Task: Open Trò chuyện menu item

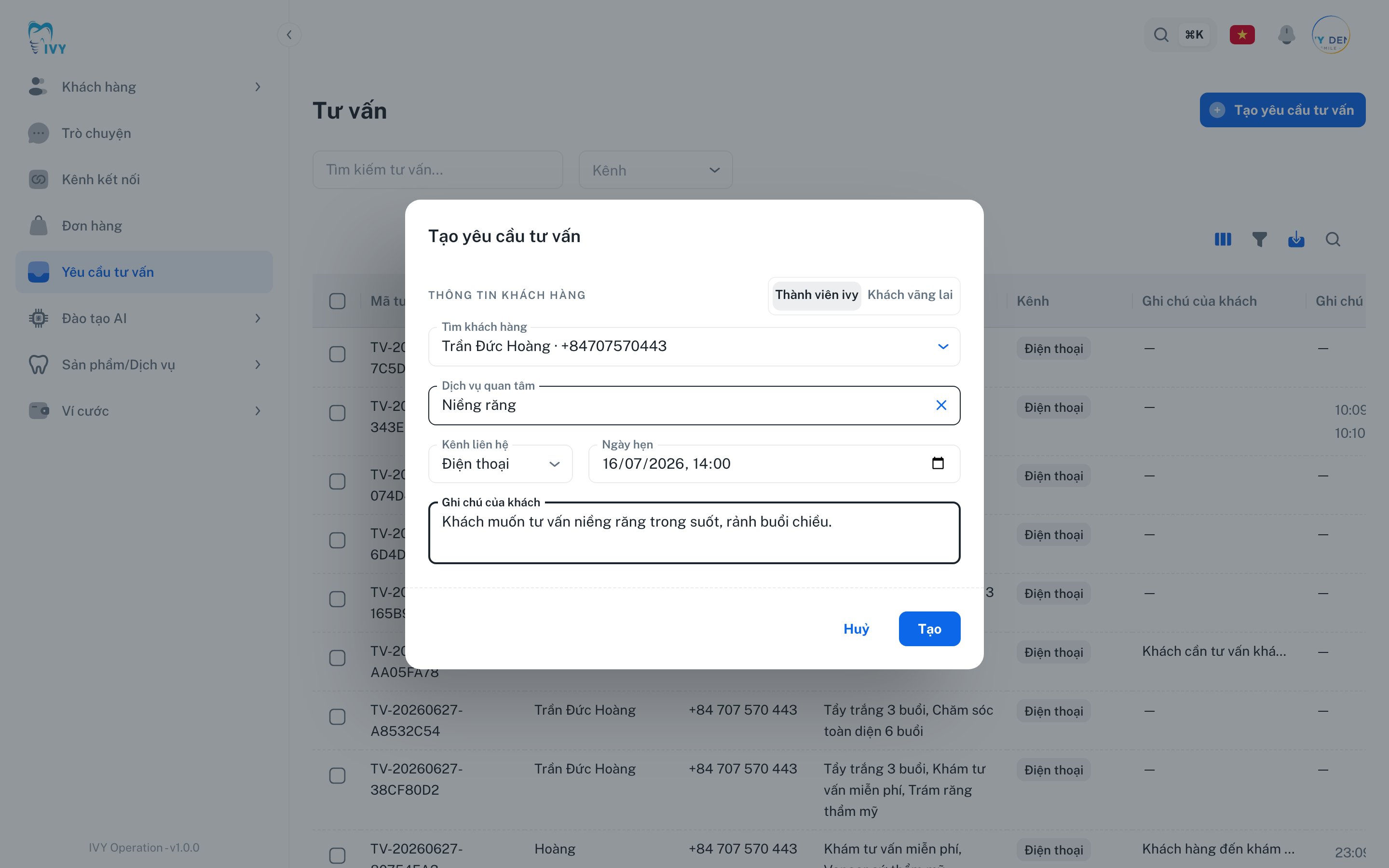Action: coord(144,133)
